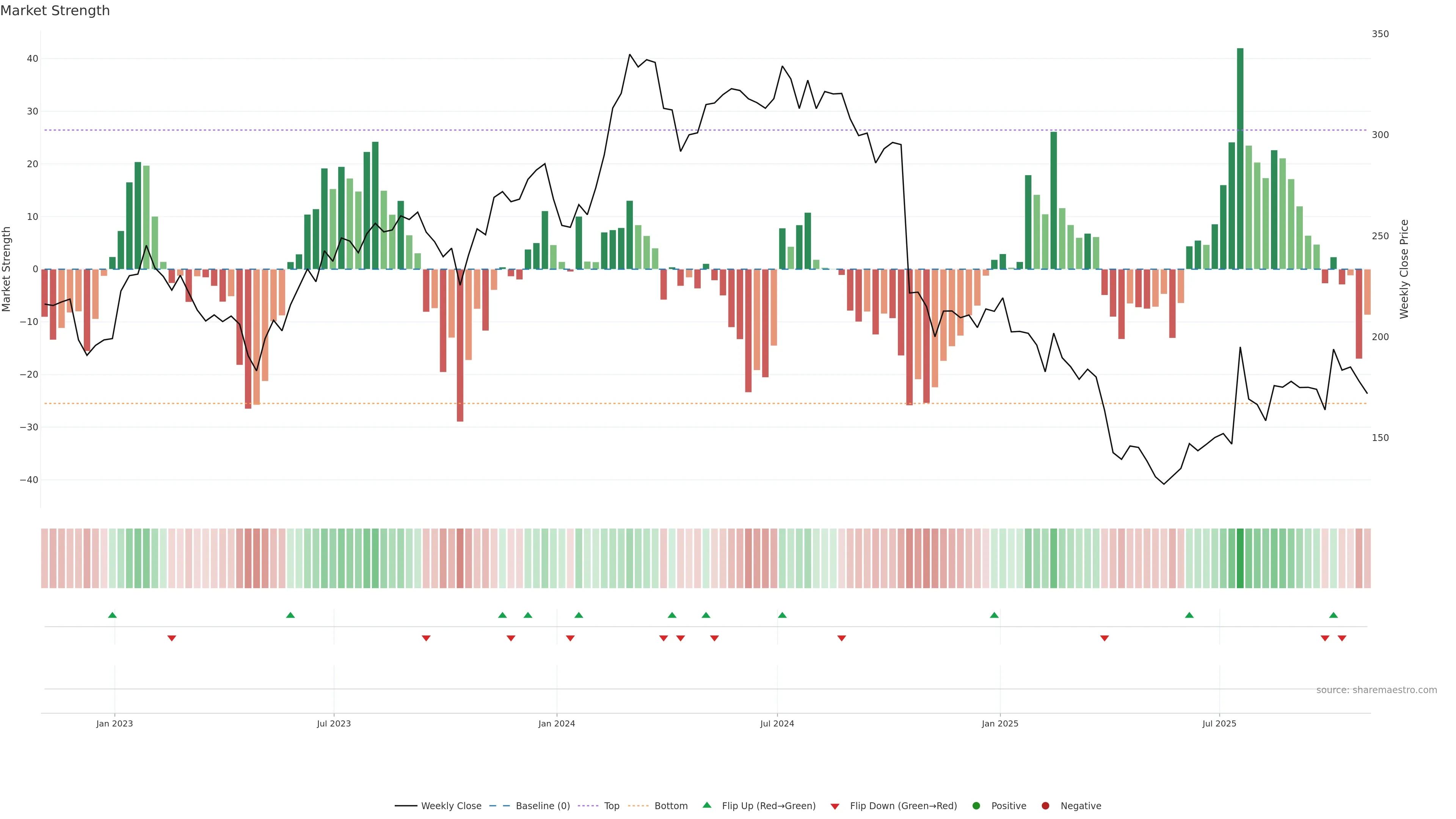Click the Weekly Close Price axis title

(1404, 269)
